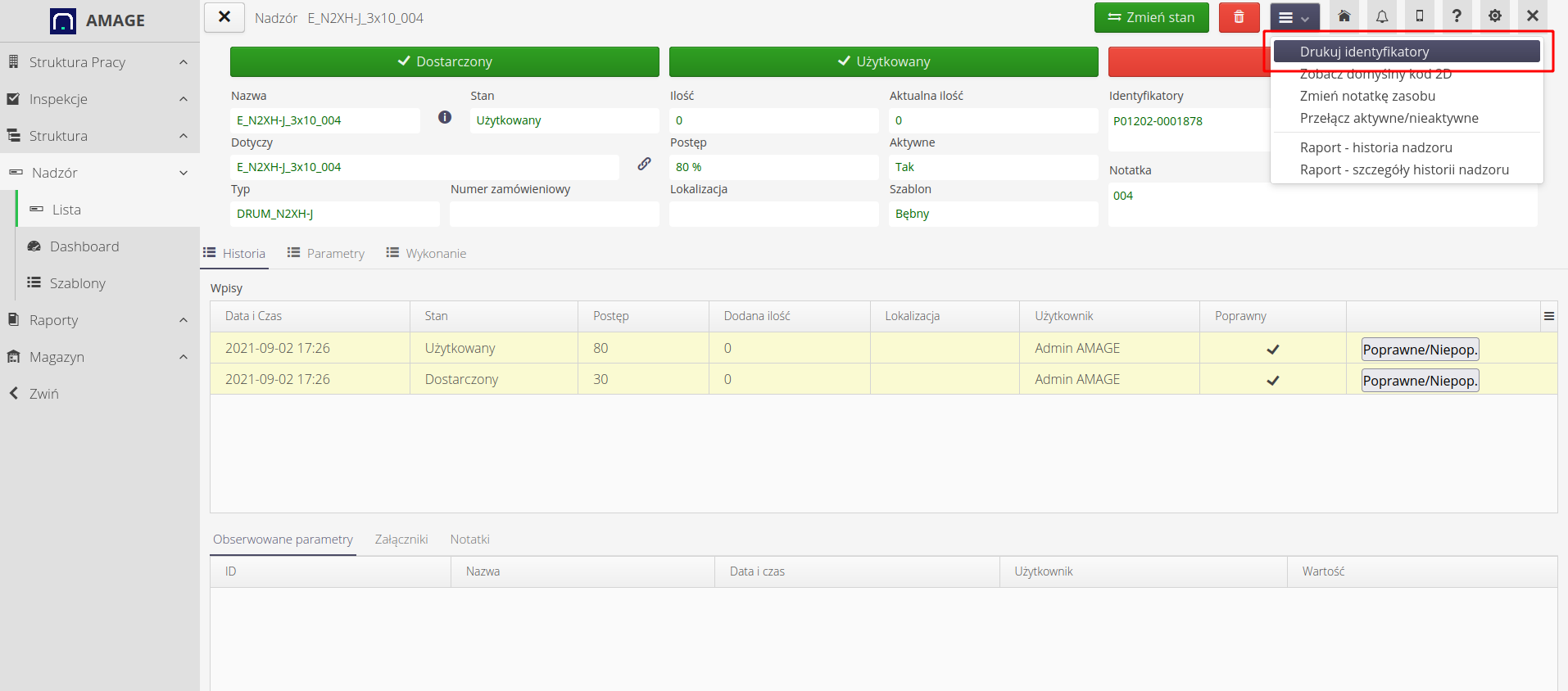Image resolution: width=1568 pixels, height=691 pixels.
Task: Click the green Dostarczony status button
Action: click(x=444, y=61)
